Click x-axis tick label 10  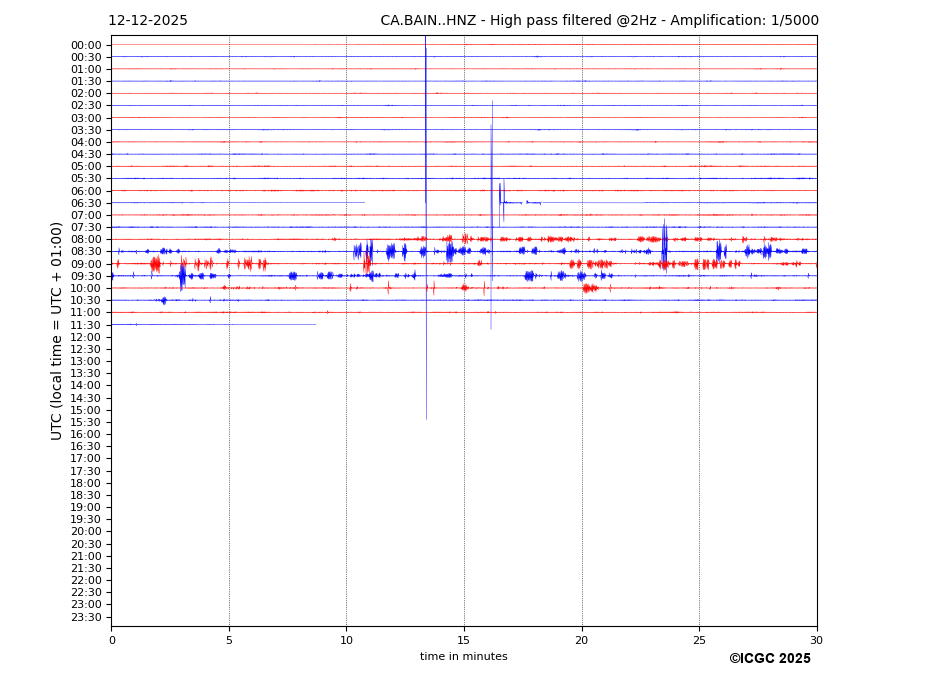pyautogui.click(x=346, y=640)
